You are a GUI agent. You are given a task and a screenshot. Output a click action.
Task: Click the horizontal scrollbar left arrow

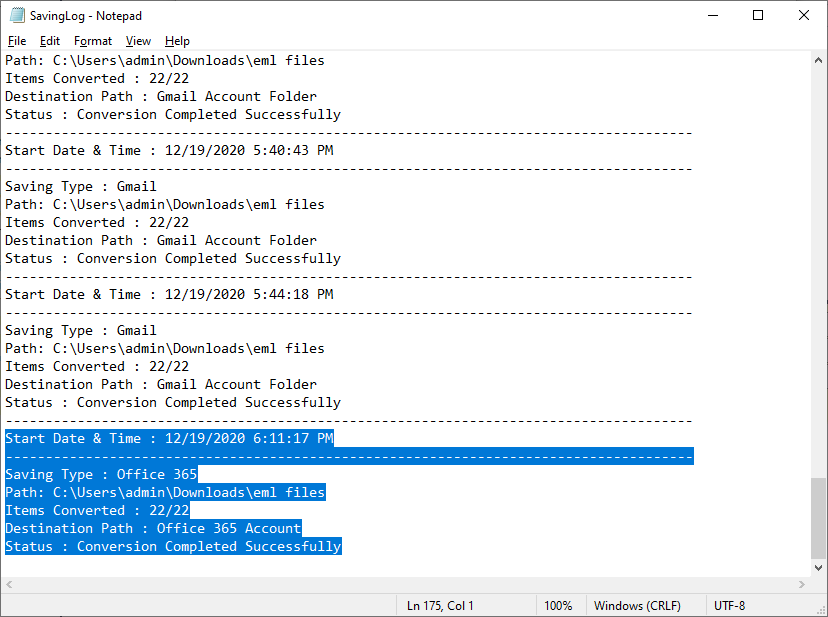9,585
